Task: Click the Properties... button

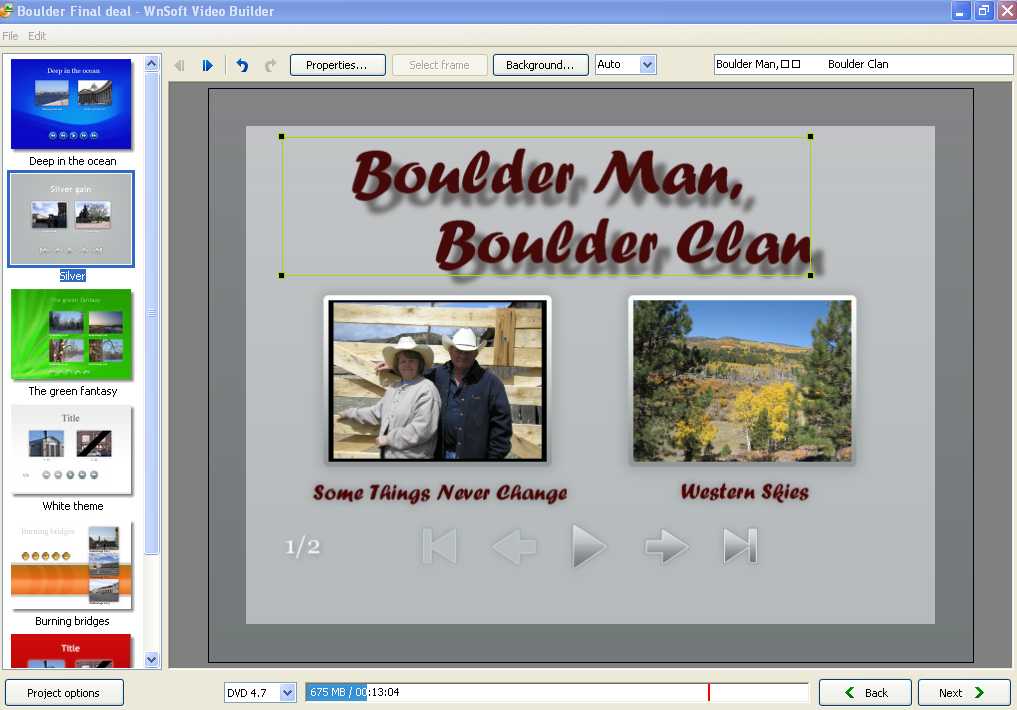Action: [336, 65]
